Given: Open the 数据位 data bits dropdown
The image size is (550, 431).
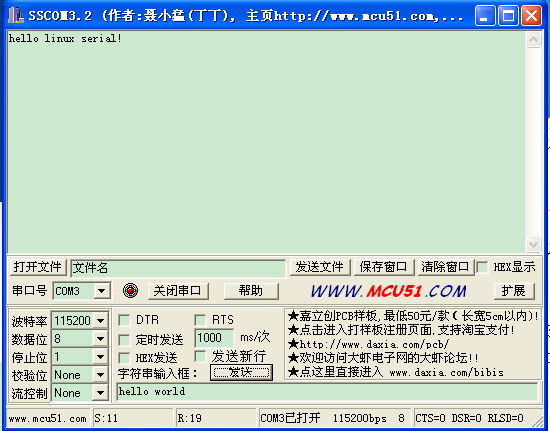Looking at the screenshot, I should pyautogui.click(x=100, y=339).
